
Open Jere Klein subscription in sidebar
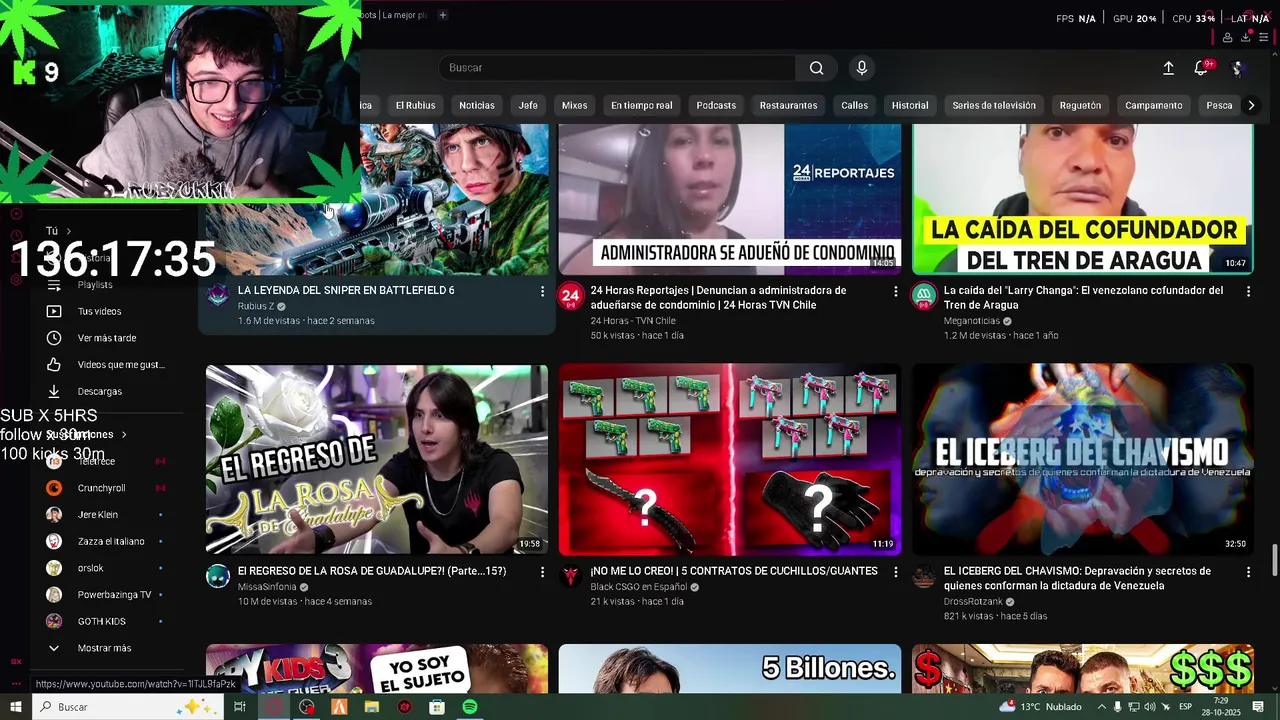pos(98,515)
